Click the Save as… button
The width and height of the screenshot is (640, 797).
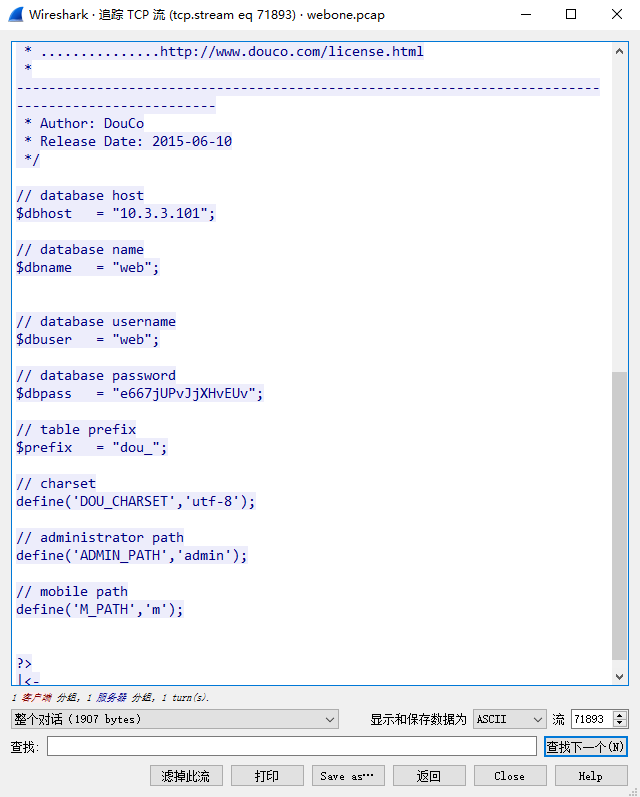(348, 776)
